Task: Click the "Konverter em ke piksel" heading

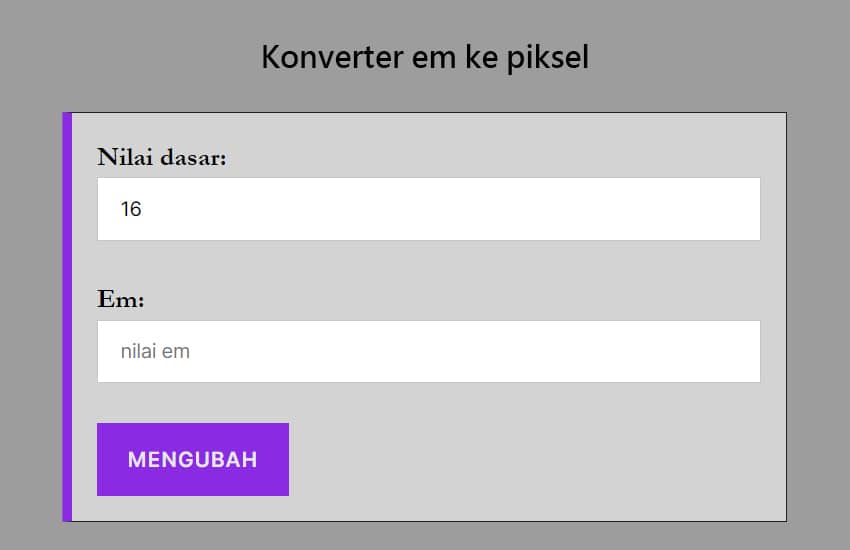Action: [425, 58]
